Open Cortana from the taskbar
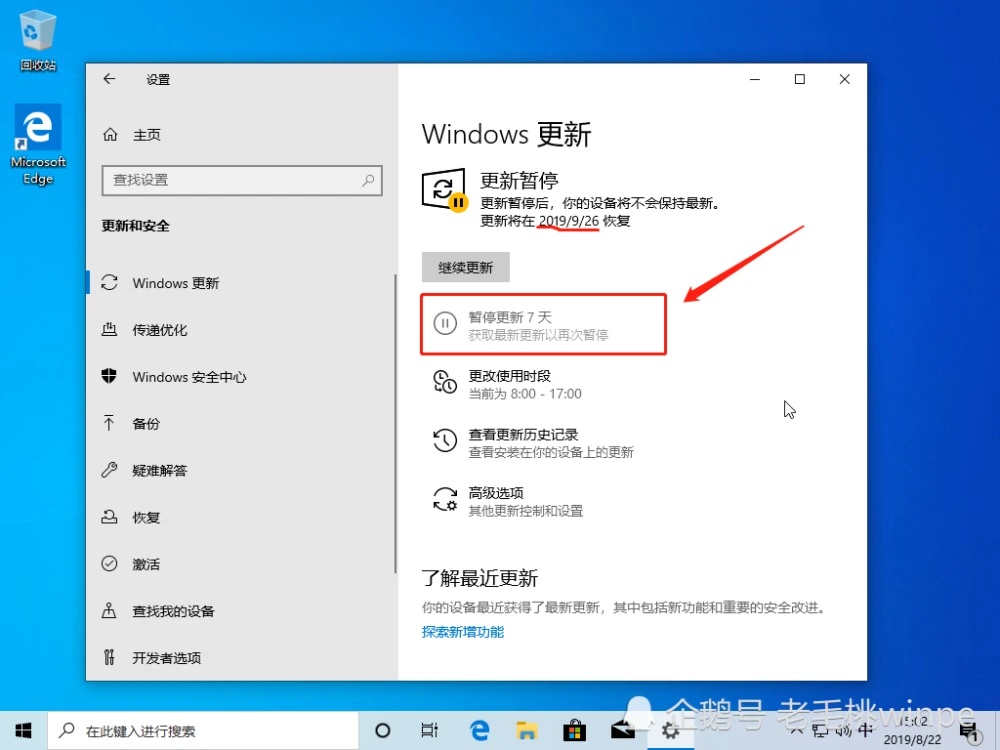This screenshot has width=1000, height=750. pyautogui.click(x=383, y=731)
